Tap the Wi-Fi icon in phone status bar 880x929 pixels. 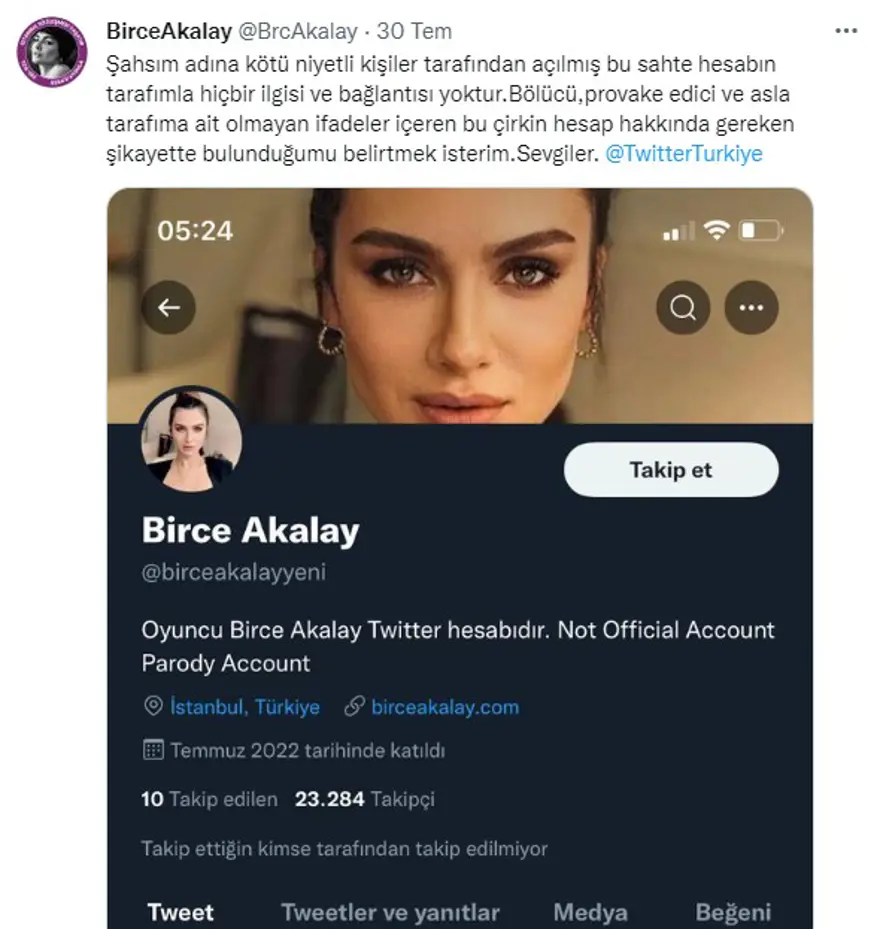click(x=716, y=232)
